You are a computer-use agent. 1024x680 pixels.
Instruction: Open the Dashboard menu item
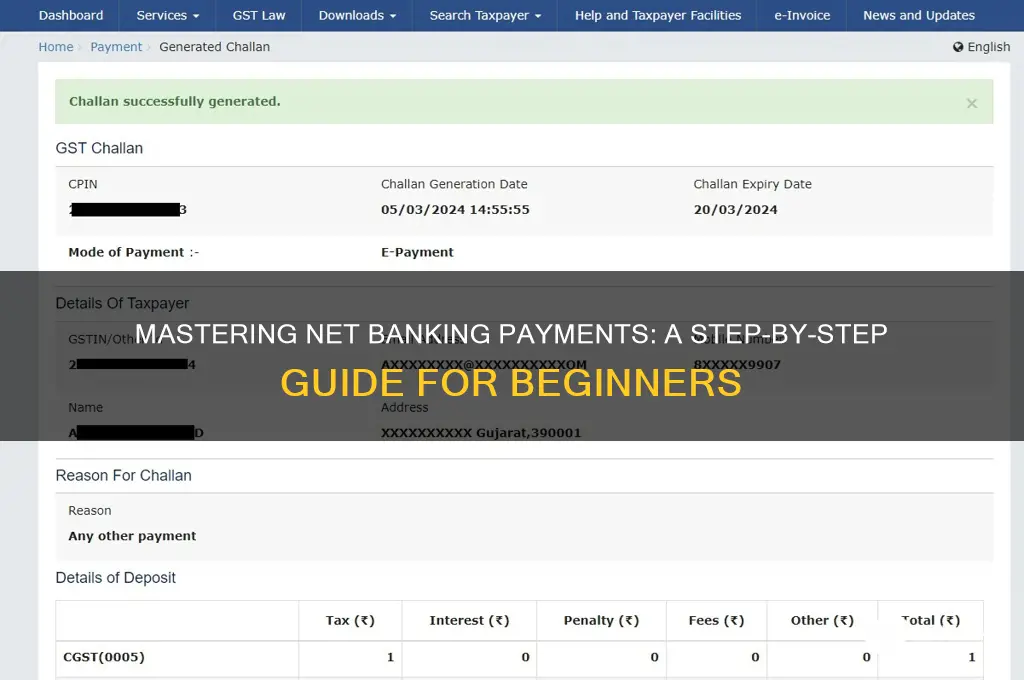coord(71,15)
